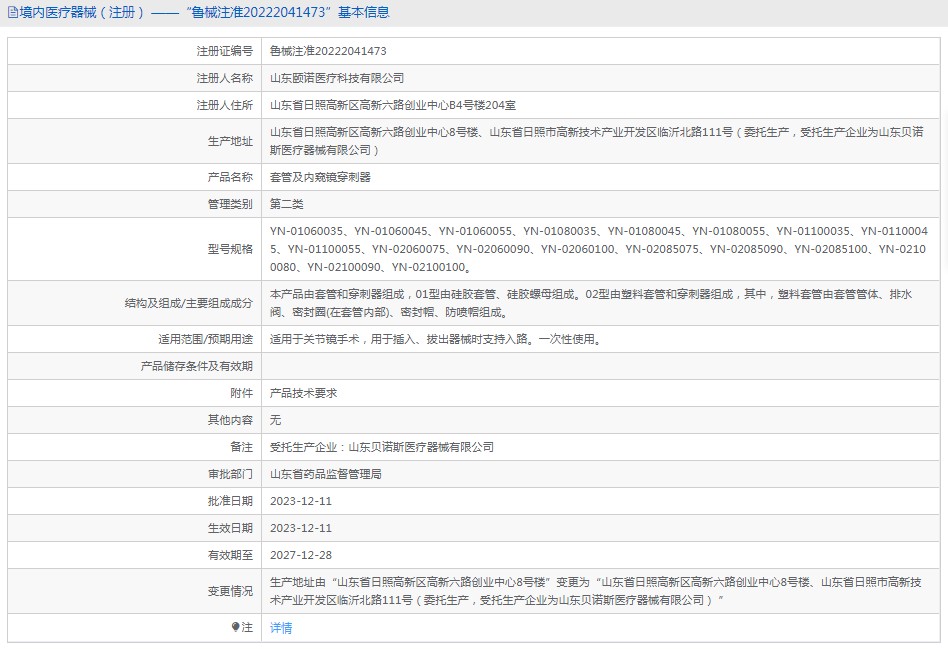Select the page title 境内医疗器械（注册）基本信息
948x649 pixels.
tap(204, 12)
